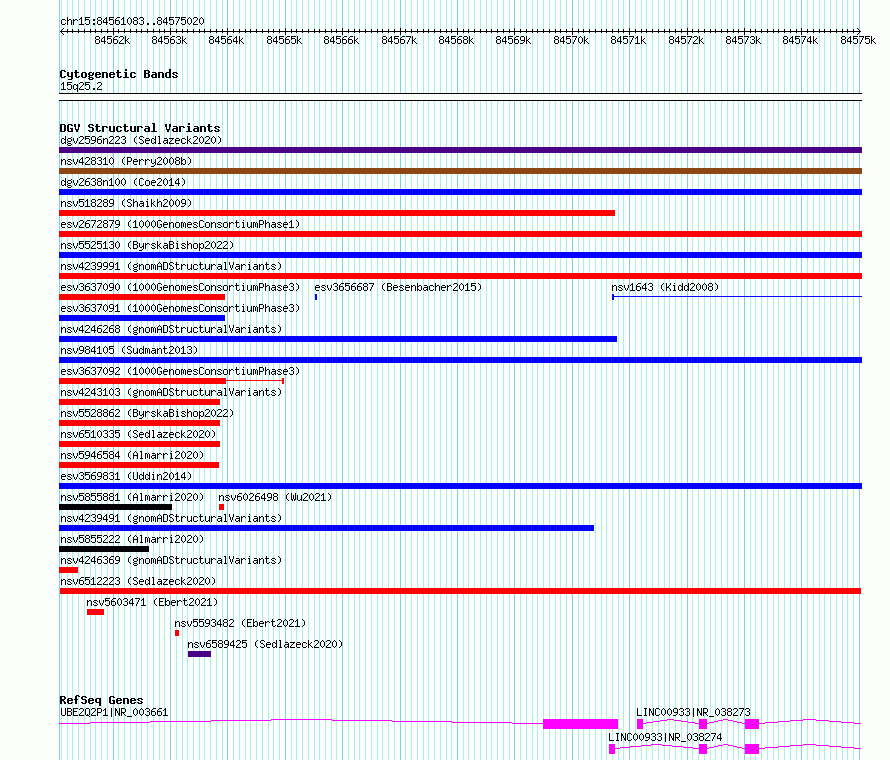Open the nsv5946584 (Almarri2020) variant label

[132, 455]
